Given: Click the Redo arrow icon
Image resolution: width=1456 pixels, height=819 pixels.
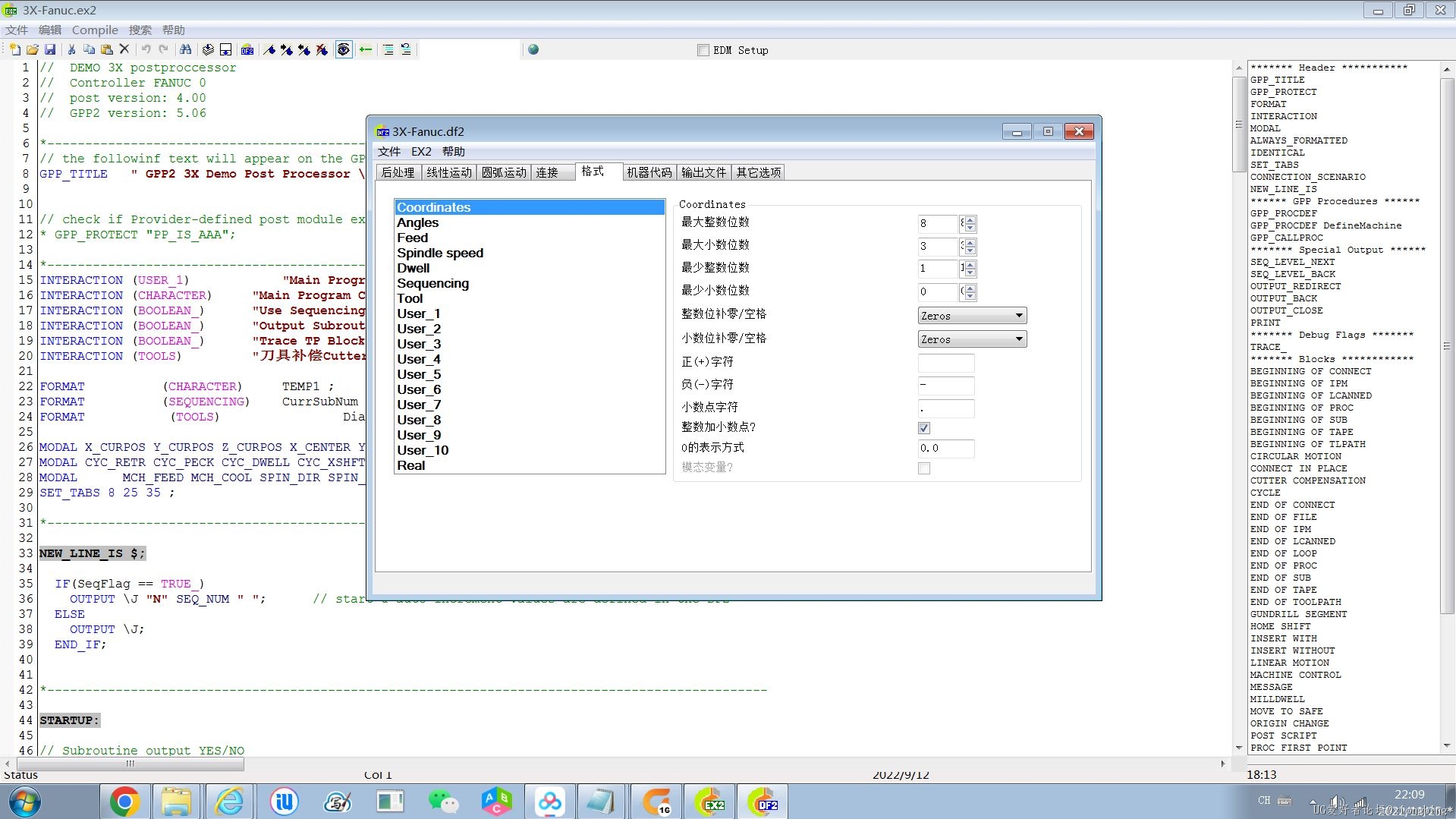Looking at the screenshot, I should (x=163, y=49).
